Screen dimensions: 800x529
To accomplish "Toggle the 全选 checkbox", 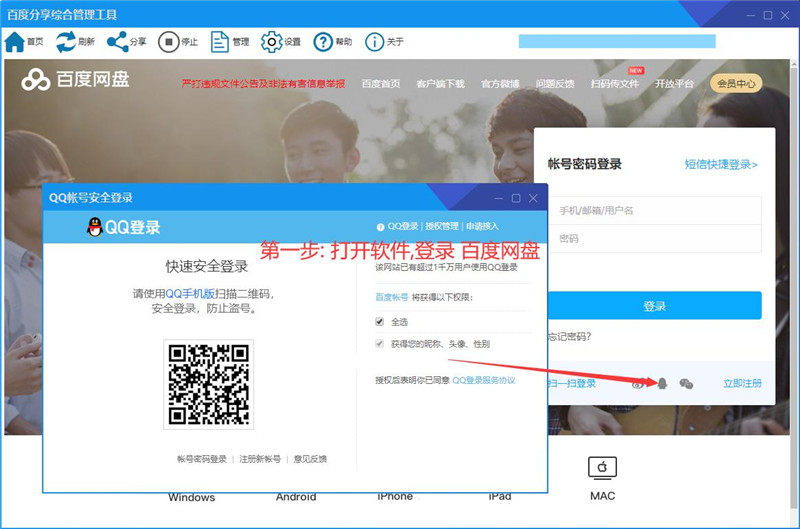I will tap(379, 321).
